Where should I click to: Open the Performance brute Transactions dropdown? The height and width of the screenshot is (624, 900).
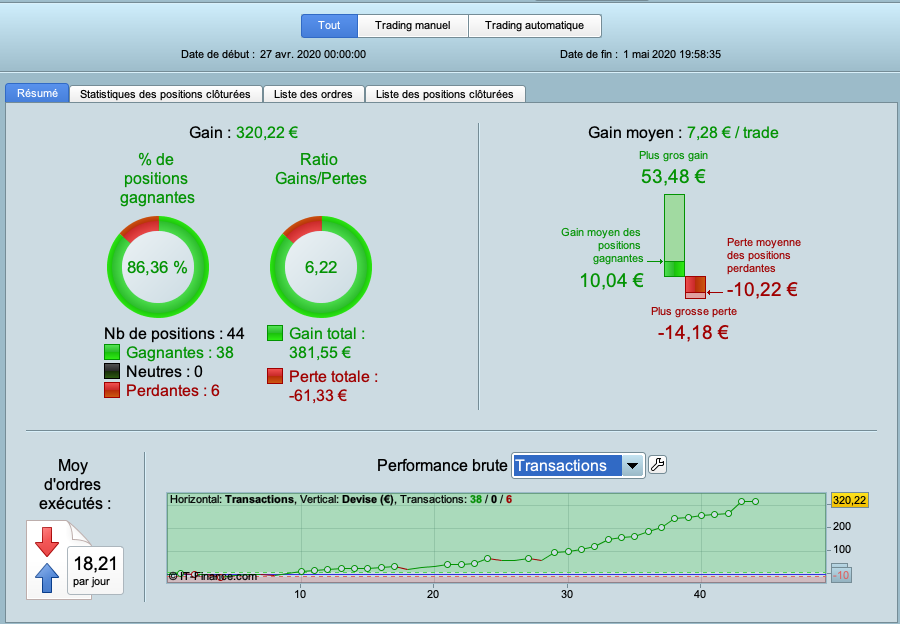[577, 466]
